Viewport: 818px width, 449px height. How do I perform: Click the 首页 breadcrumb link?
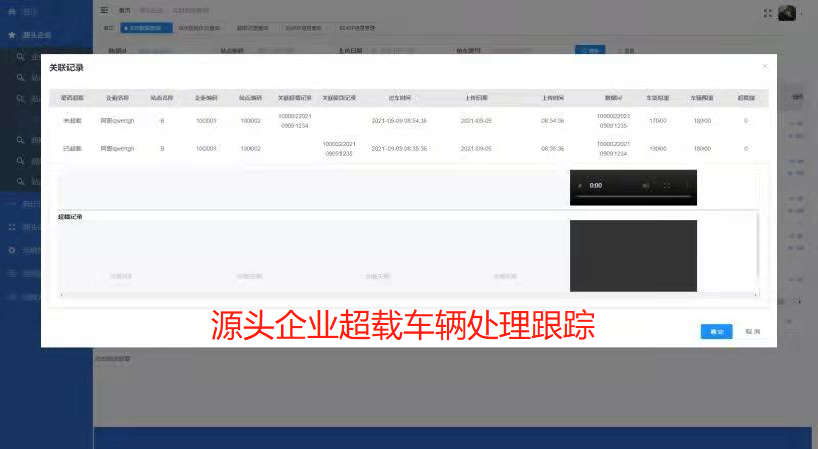tap(124, 11)
